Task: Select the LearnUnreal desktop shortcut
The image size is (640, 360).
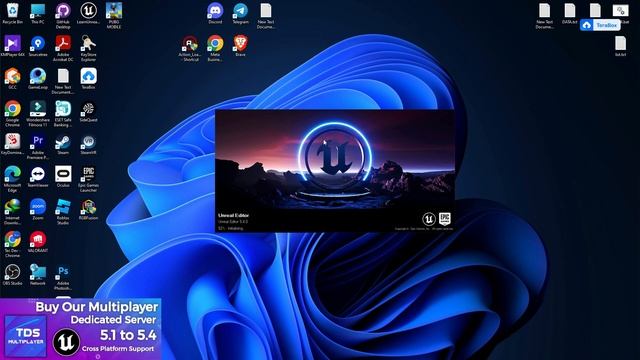Action: click(x=89, y=13)
